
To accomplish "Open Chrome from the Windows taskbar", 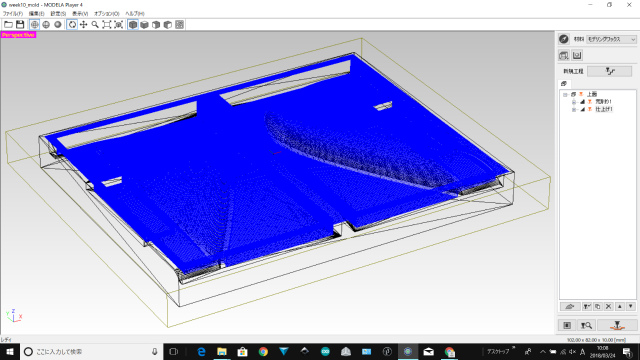I will (263, 351).
